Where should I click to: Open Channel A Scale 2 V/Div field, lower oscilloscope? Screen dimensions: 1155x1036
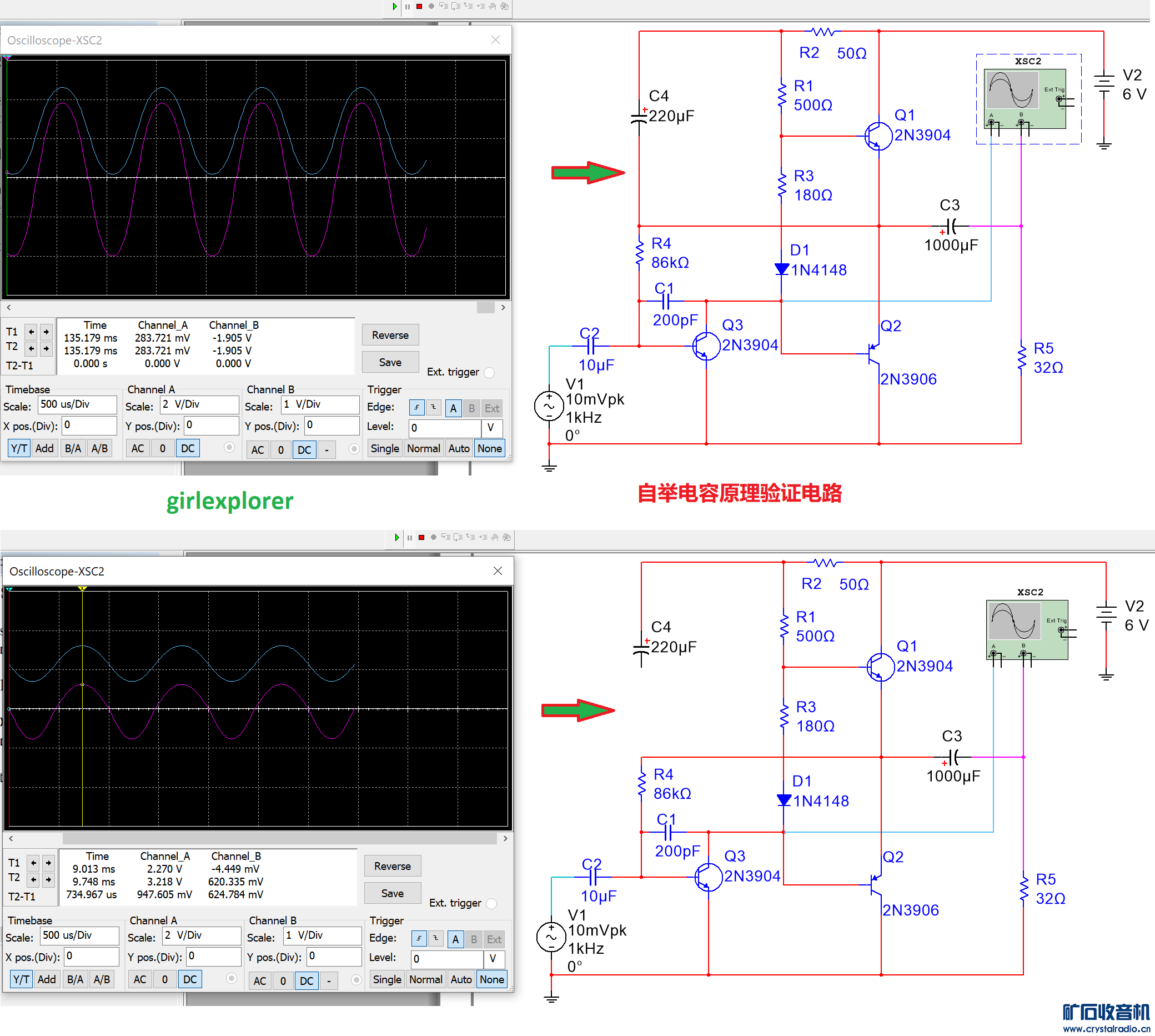(202, 935)
